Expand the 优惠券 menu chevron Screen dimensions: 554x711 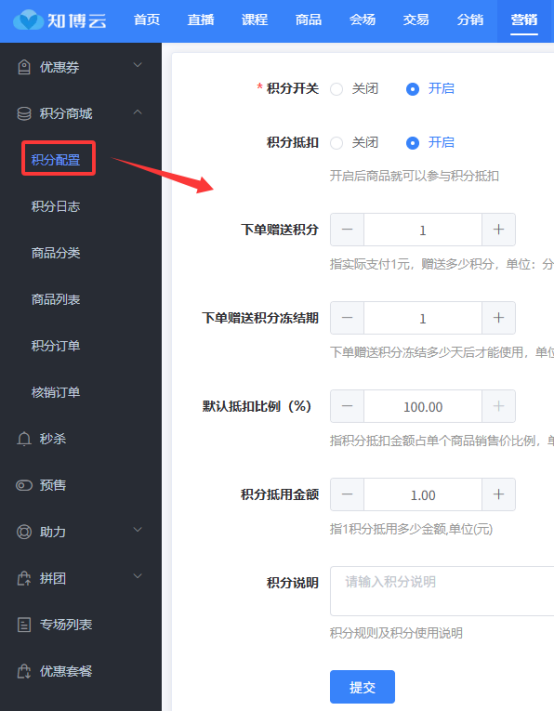click(137, 65)
